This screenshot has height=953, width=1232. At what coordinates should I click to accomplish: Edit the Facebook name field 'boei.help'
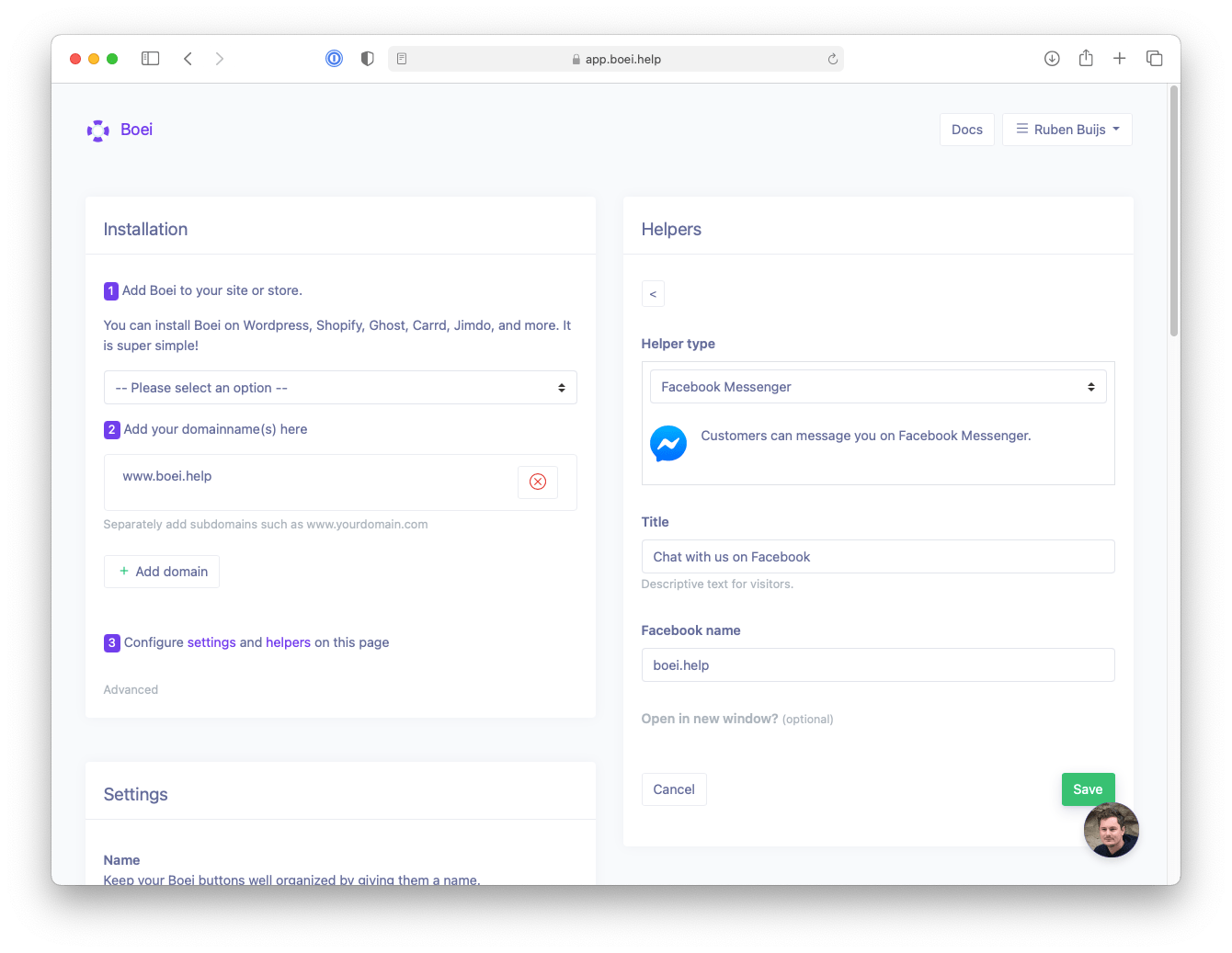coord(878,665)
